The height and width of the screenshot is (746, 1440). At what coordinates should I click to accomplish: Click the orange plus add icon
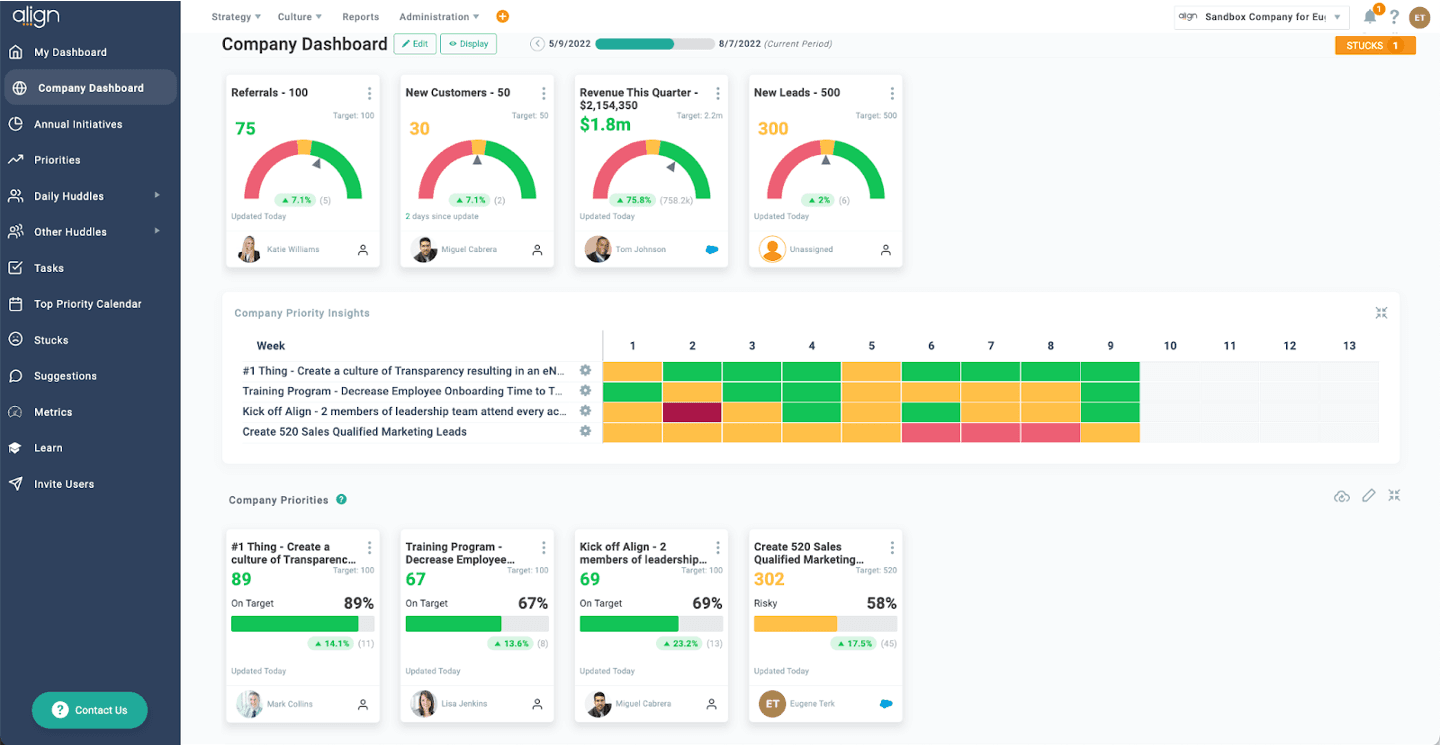coord(502,17)
